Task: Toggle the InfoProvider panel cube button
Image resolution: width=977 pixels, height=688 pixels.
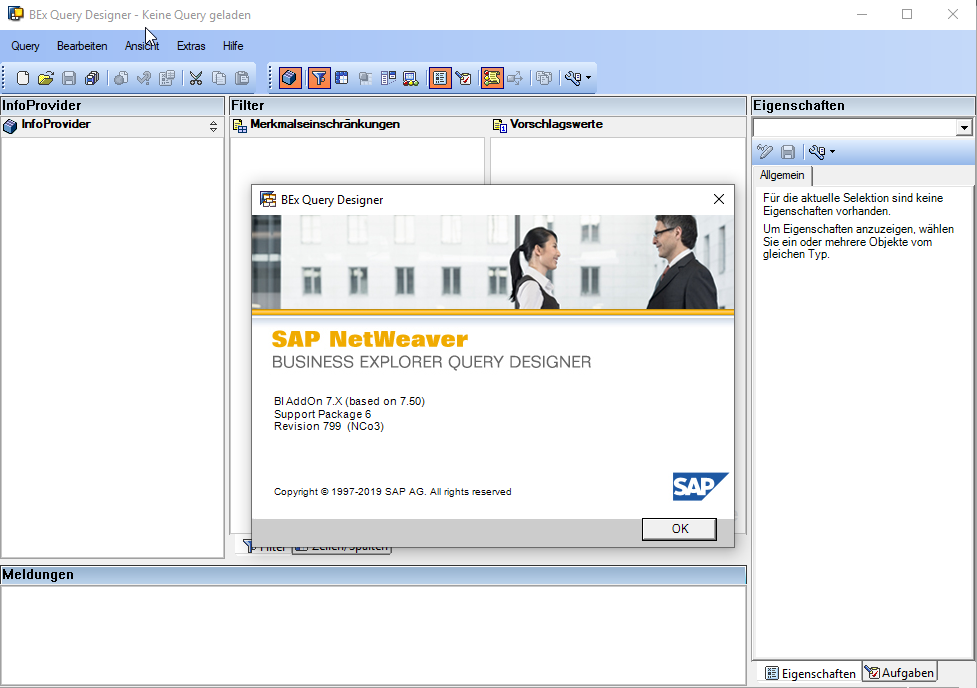Action: coord(290,78)
